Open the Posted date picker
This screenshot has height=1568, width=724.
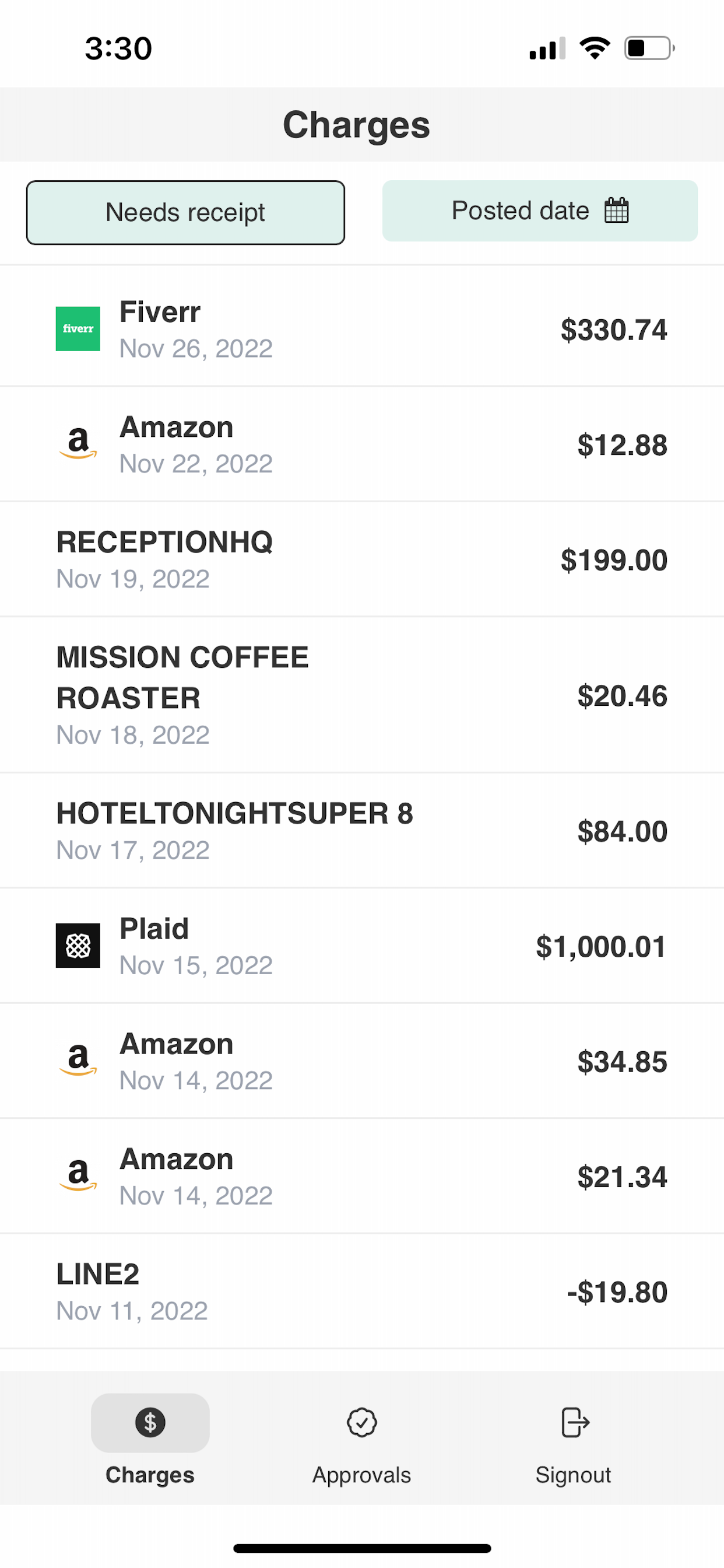point(521,211)
